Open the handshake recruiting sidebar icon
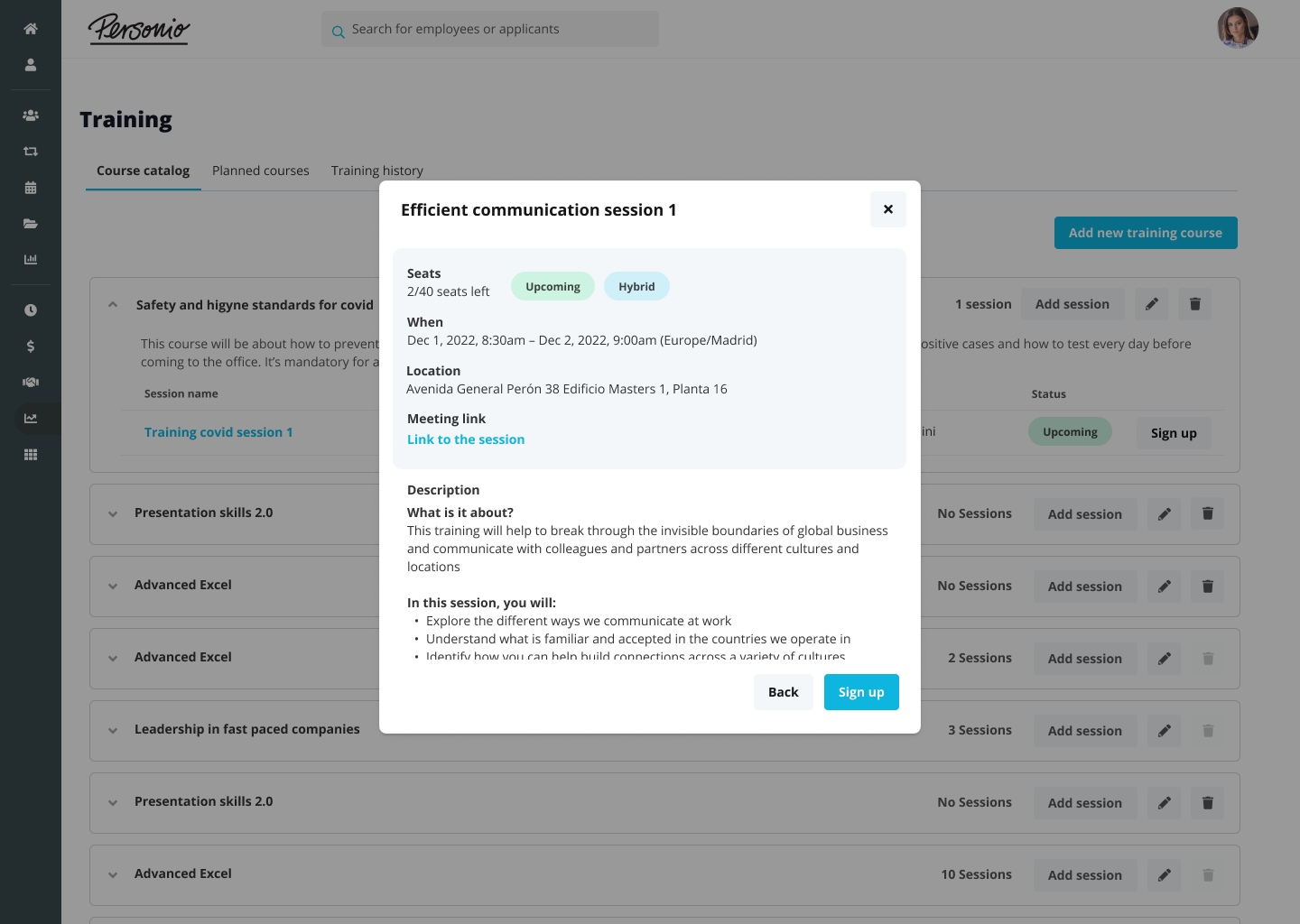1300x924 pixels. 31,383
